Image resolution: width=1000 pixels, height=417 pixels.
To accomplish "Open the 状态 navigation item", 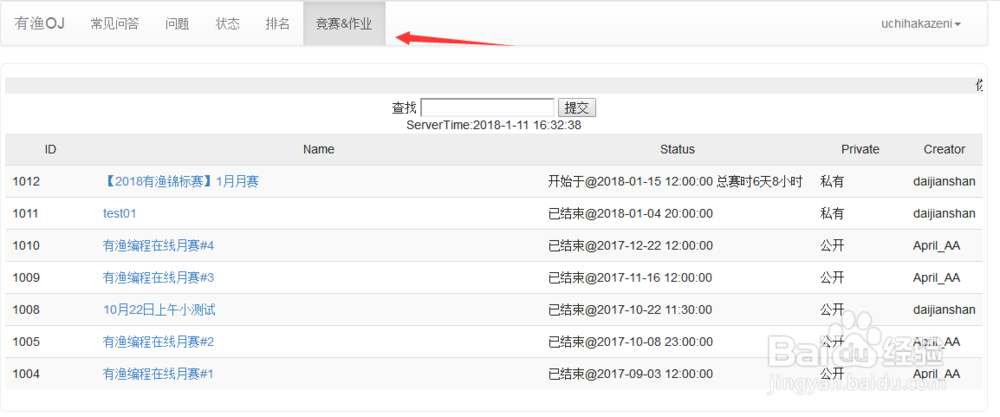I will coord(228,24).
